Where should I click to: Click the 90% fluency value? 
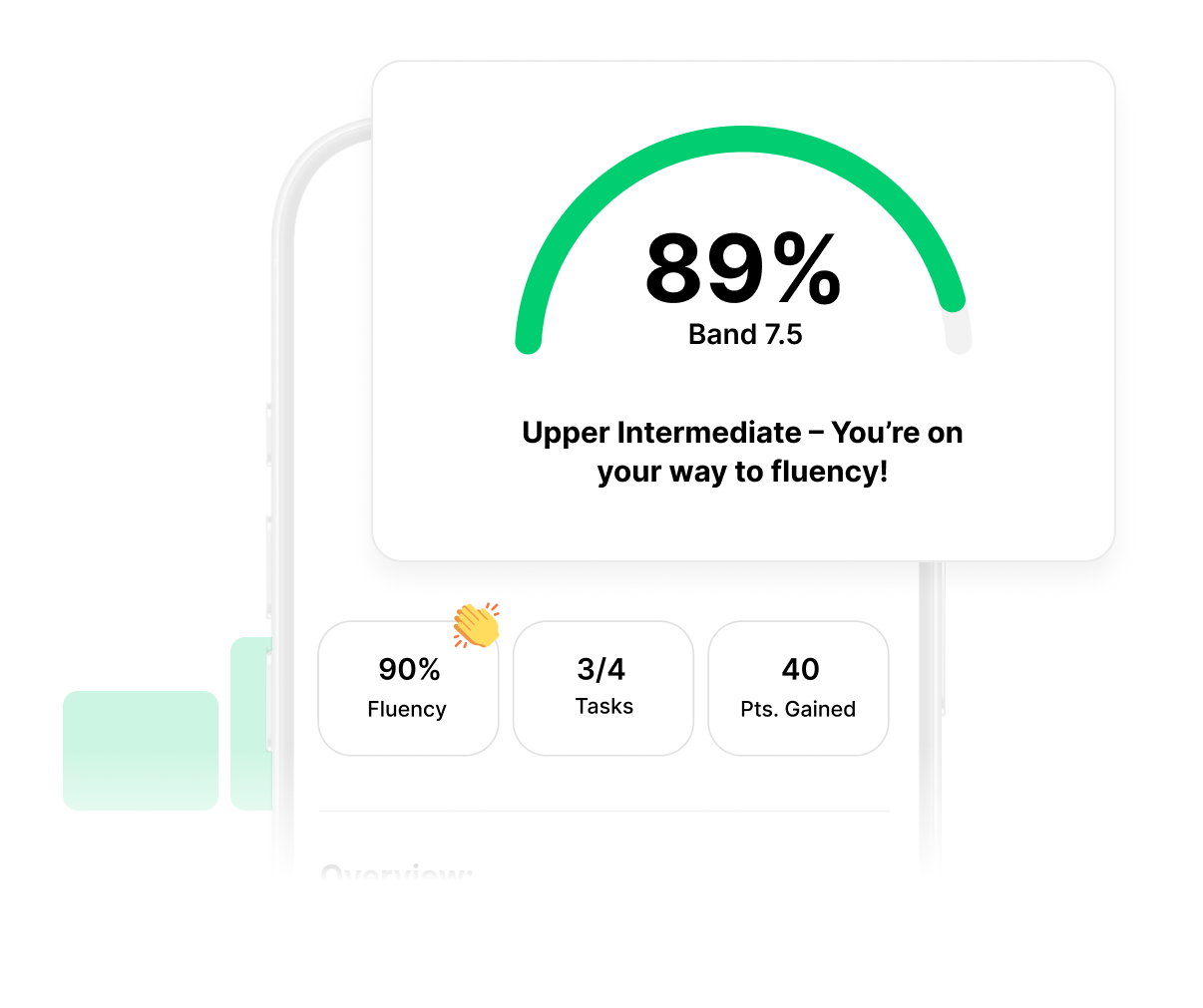[409, 669]
